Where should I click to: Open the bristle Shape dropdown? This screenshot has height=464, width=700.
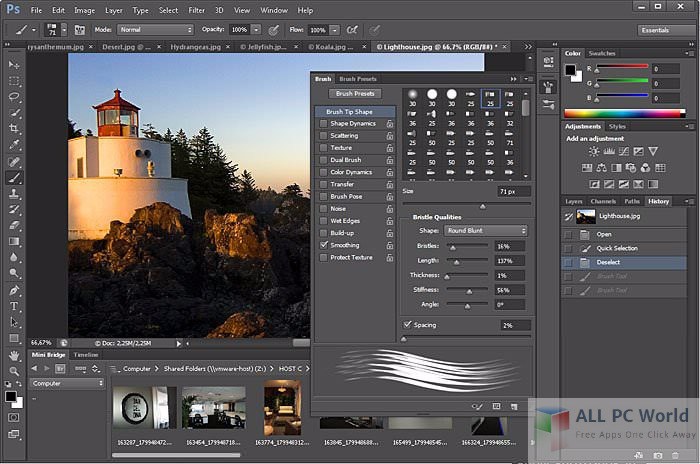[485, 230]
